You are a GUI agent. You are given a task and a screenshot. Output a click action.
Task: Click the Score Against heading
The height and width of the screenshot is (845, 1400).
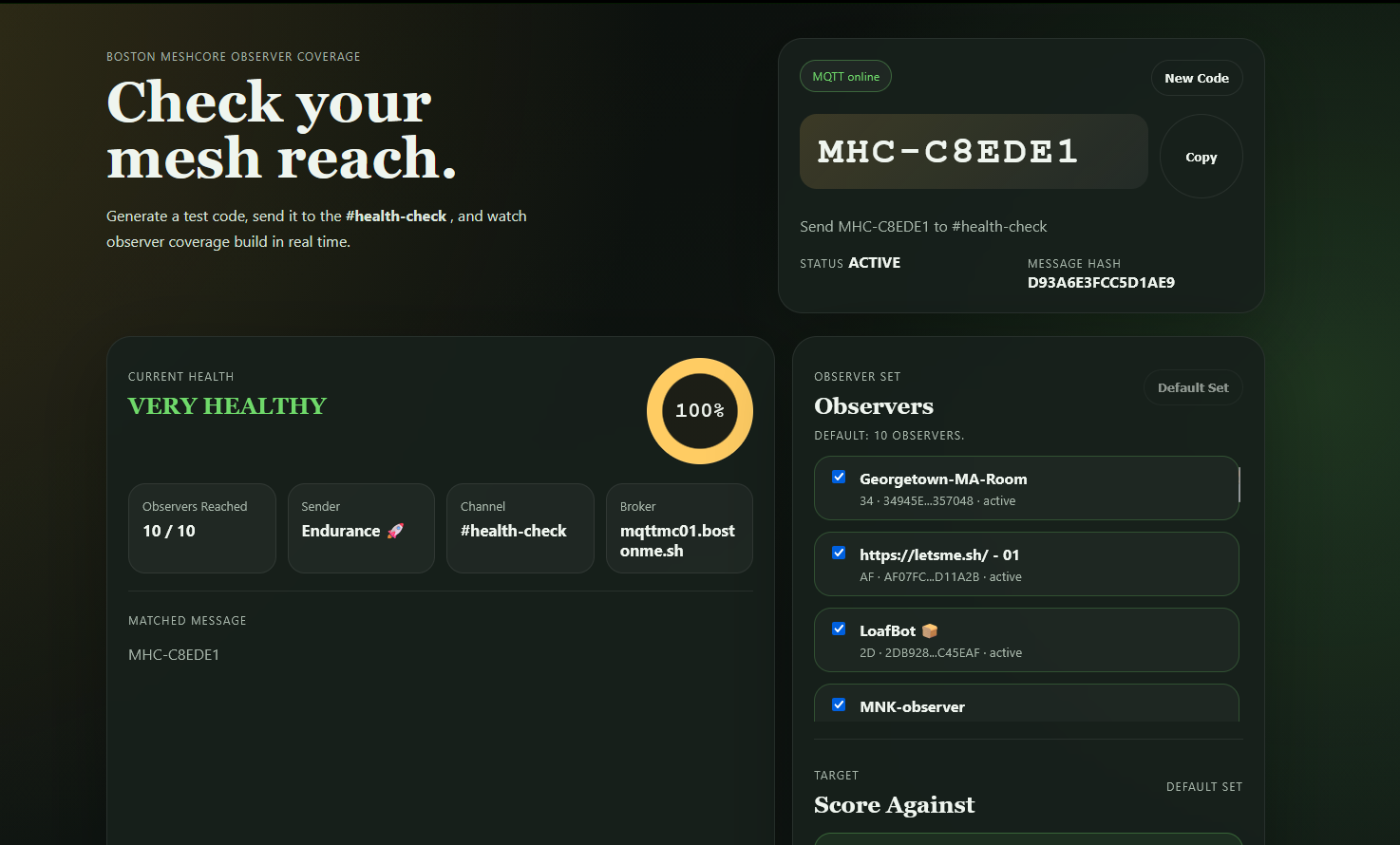[x=894, y=805]
